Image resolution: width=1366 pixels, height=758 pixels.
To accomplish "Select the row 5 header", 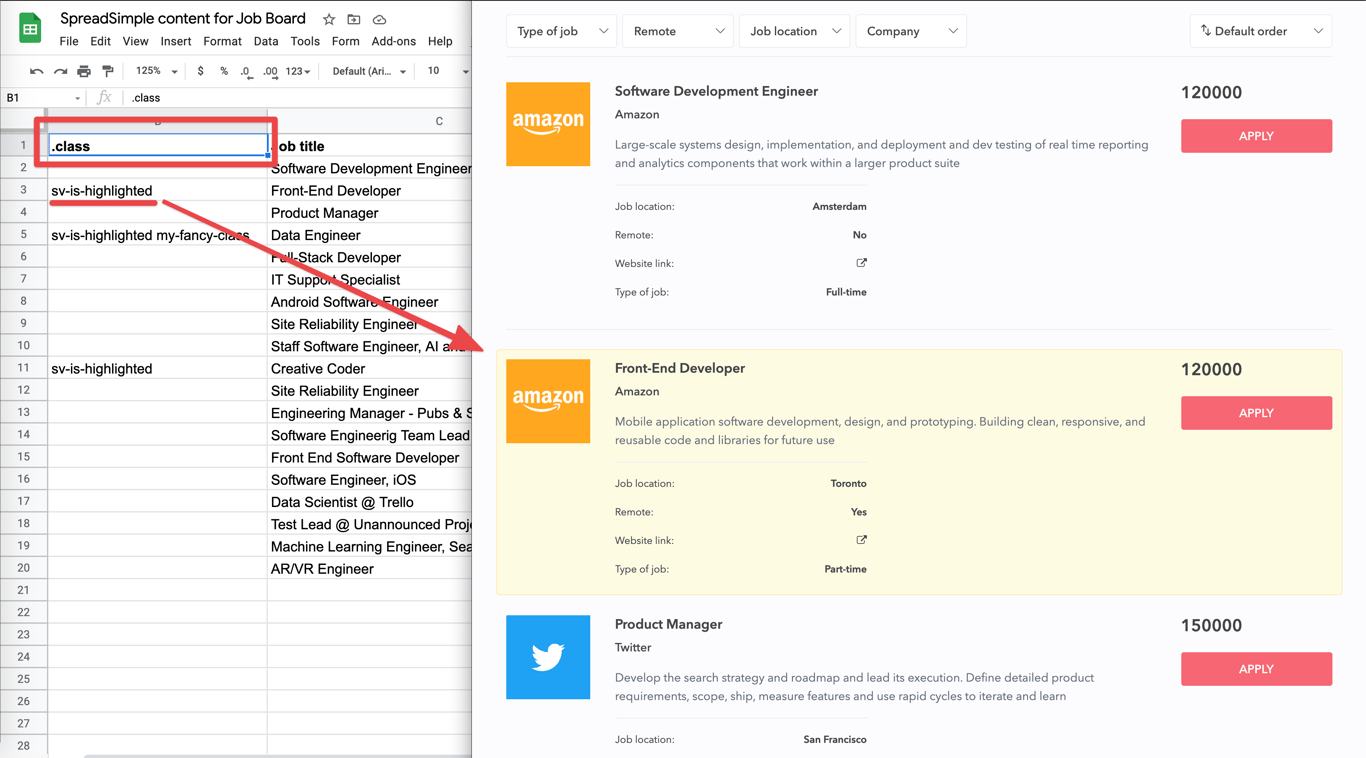I will [23, 235].
